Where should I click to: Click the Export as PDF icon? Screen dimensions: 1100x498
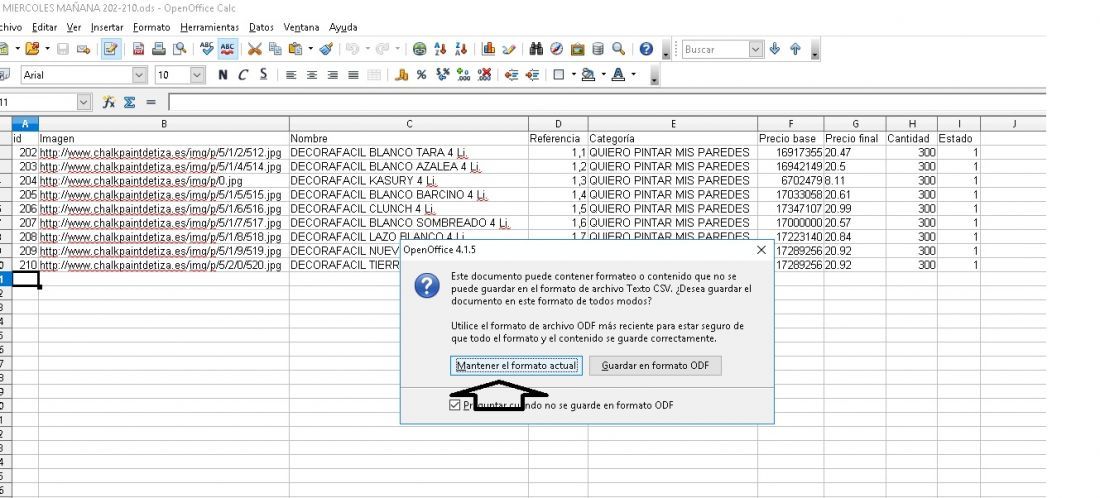pyautogui.click(x=139, y=49)
